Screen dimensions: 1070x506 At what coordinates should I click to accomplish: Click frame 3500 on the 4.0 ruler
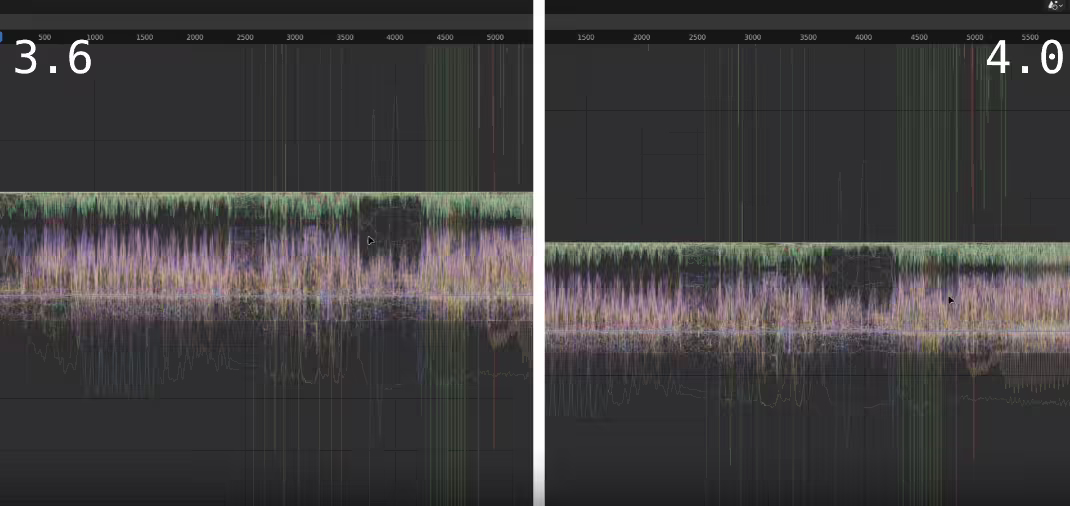808,38
